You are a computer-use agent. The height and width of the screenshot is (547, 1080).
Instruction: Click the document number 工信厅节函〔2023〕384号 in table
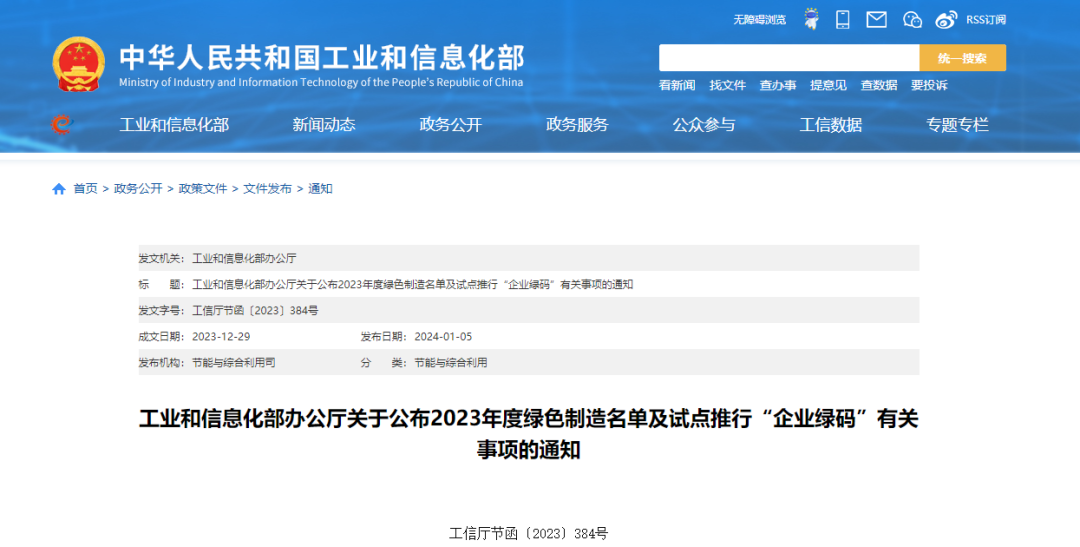point(256,311)
